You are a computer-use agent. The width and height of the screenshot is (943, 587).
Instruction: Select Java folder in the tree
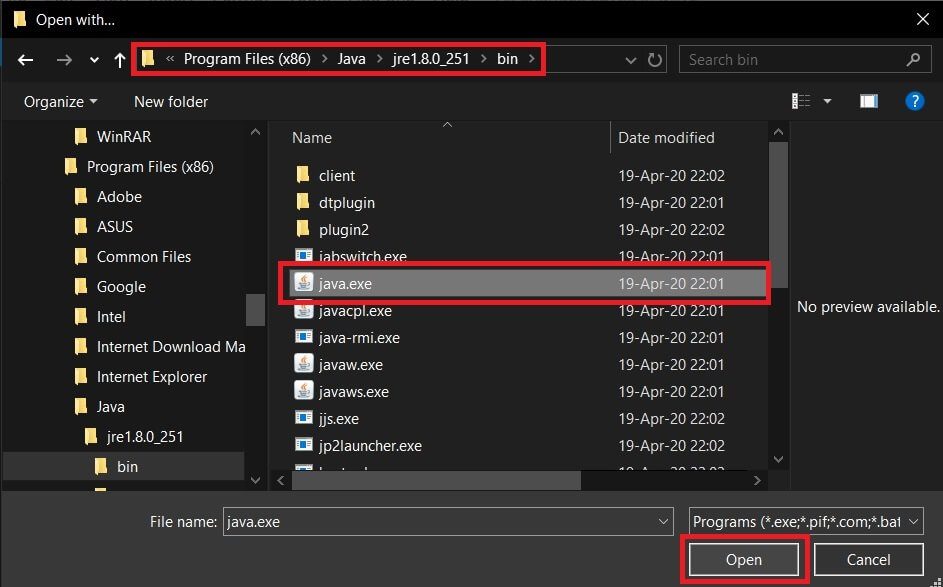(99, 407)
